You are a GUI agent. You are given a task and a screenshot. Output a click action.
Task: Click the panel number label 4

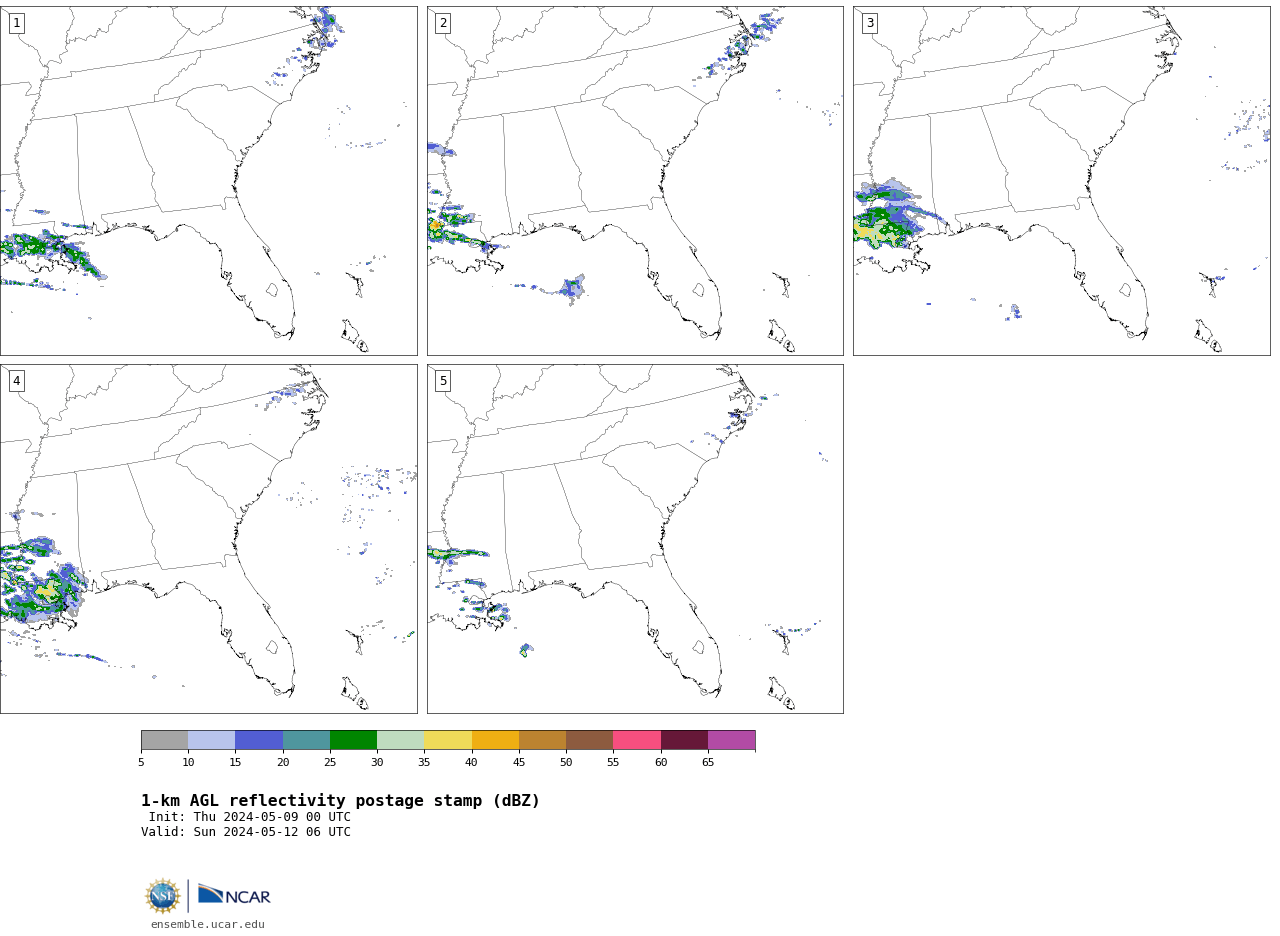[x=16, y=381]
